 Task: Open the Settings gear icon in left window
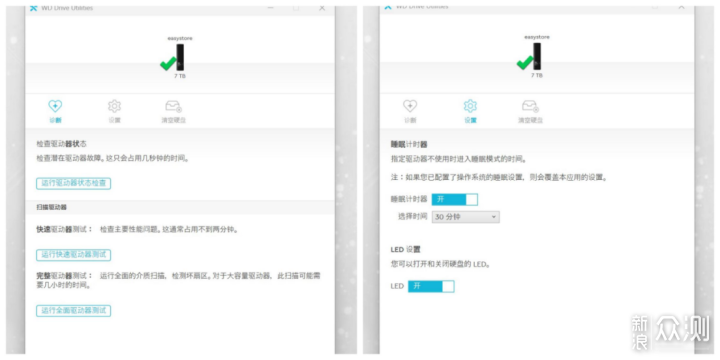114,107
